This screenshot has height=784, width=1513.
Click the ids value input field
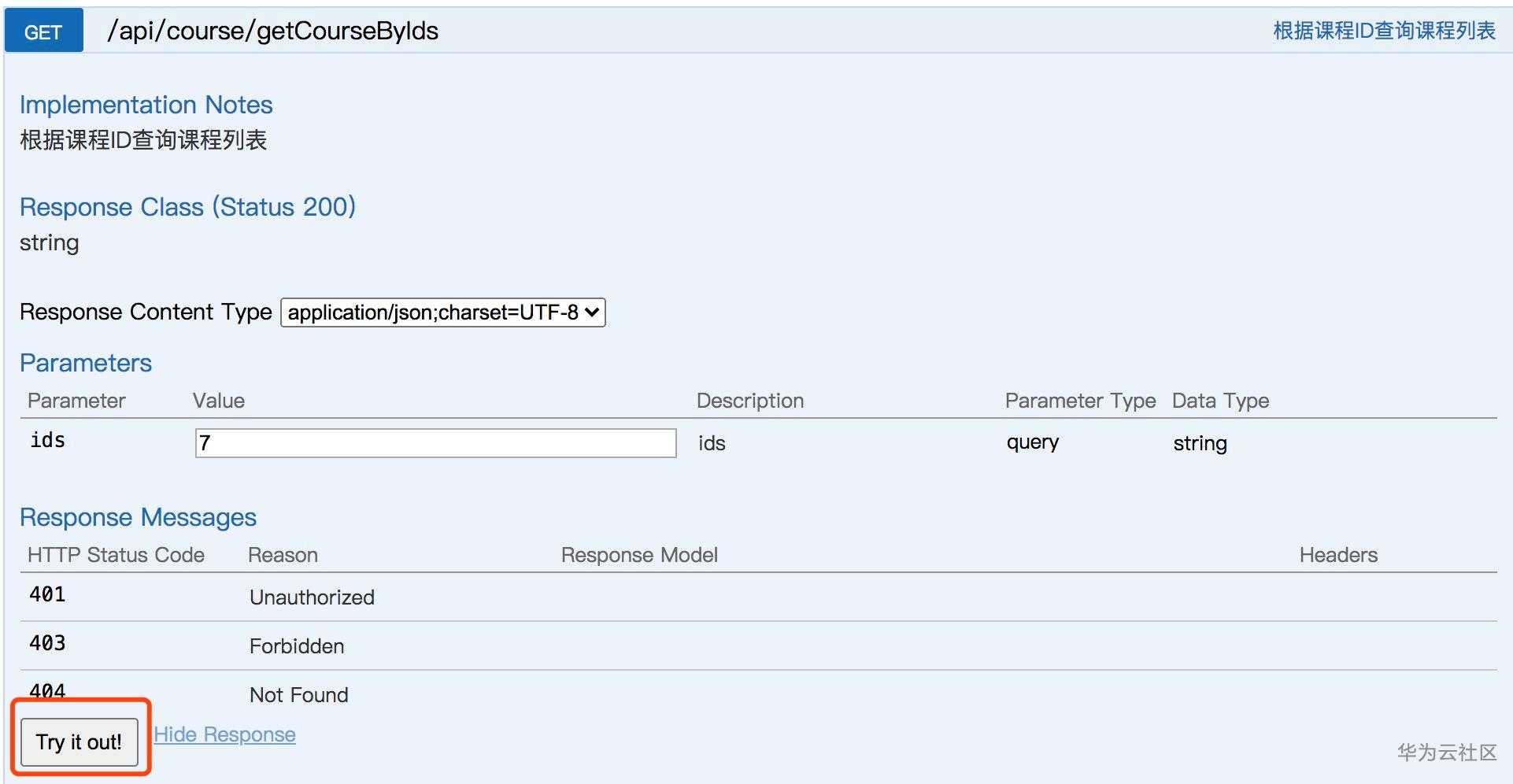pos(435,443)
